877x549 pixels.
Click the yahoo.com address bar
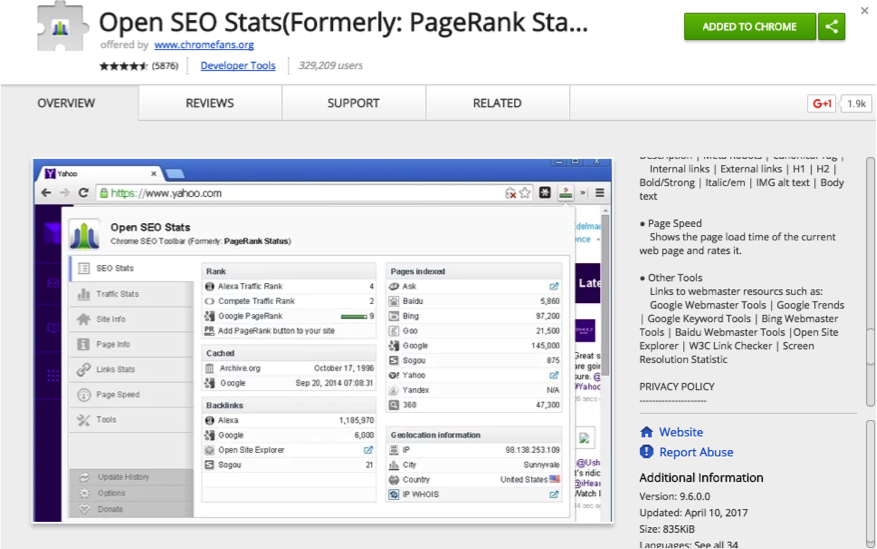314,193
